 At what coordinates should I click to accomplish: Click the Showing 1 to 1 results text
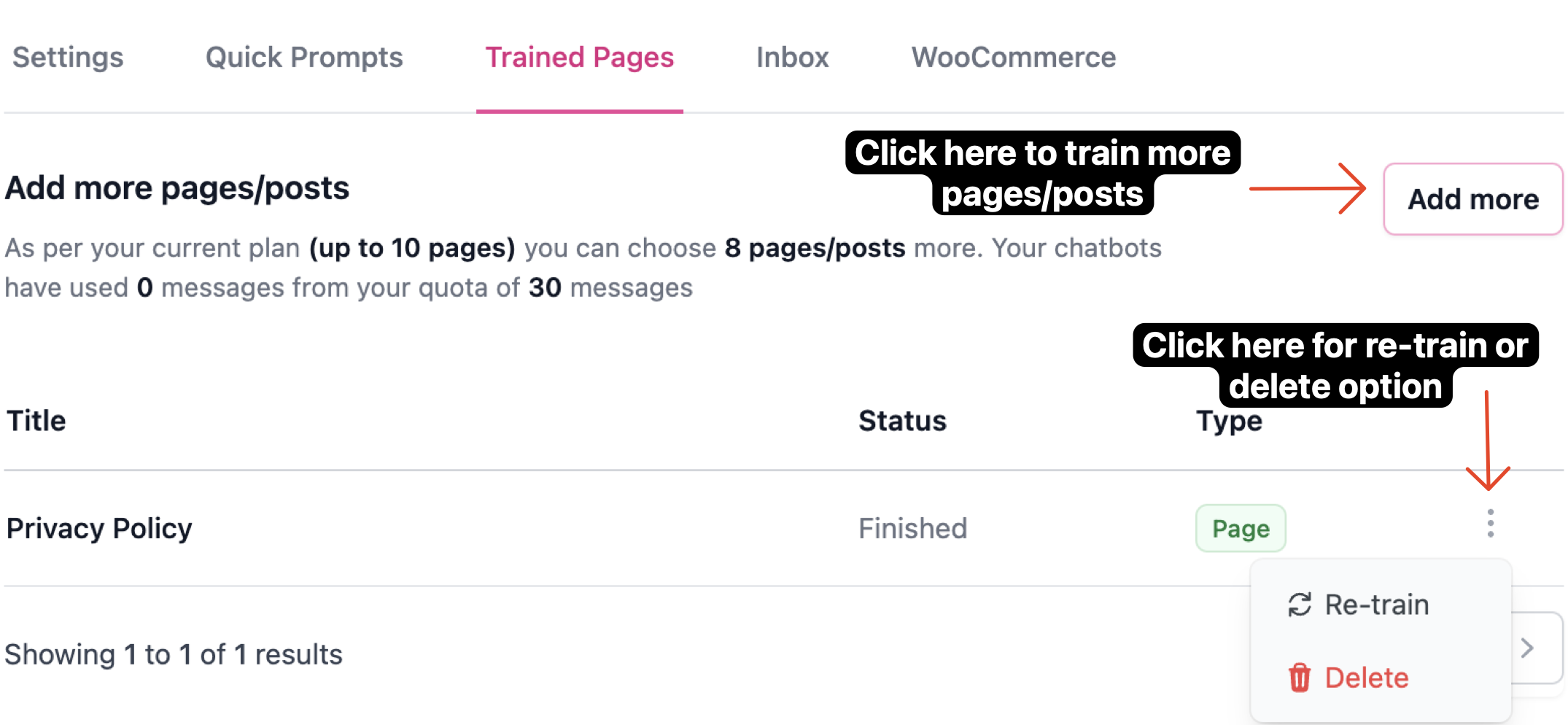click(x=174, y=654)
